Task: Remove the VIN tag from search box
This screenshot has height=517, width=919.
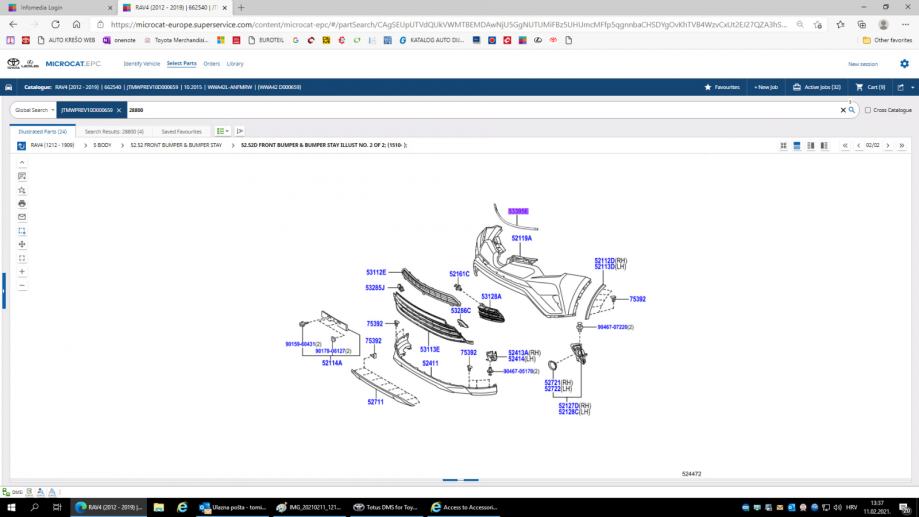Action: click(x=119, y=110)
